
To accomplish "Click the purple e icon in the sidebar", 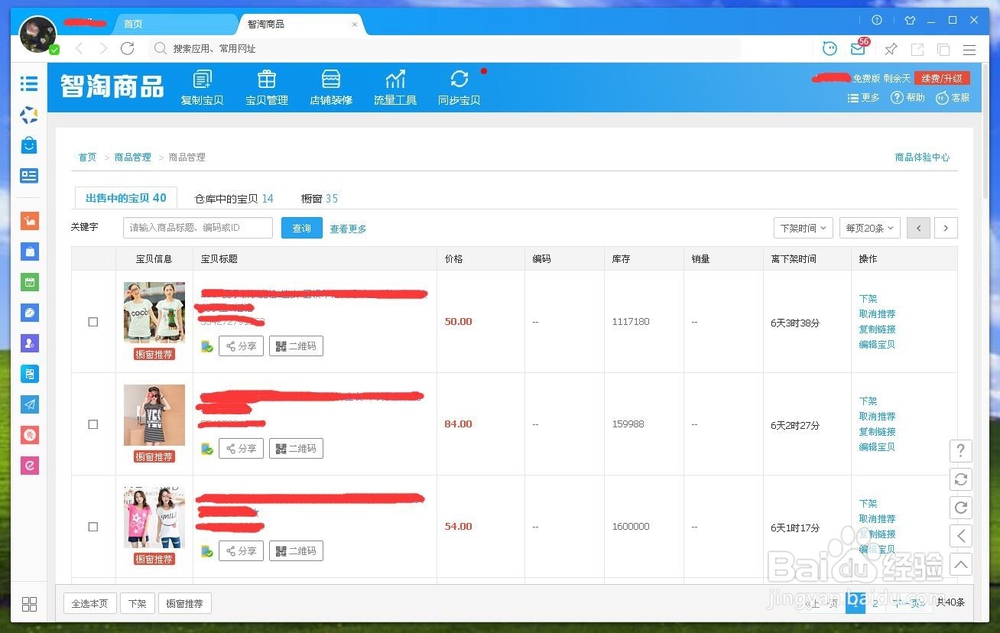I will [x=29, y=465].
